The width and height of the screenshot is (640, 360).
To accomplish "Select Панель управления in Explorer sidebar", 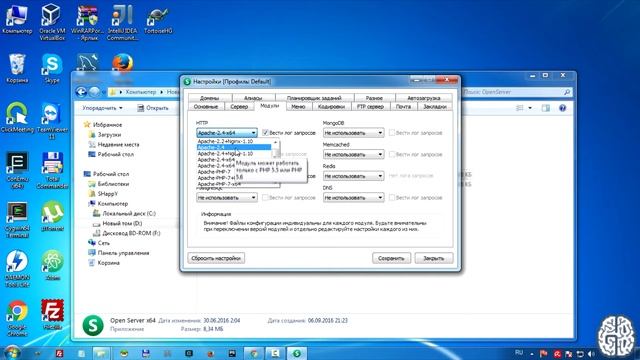I will [123, 253].
